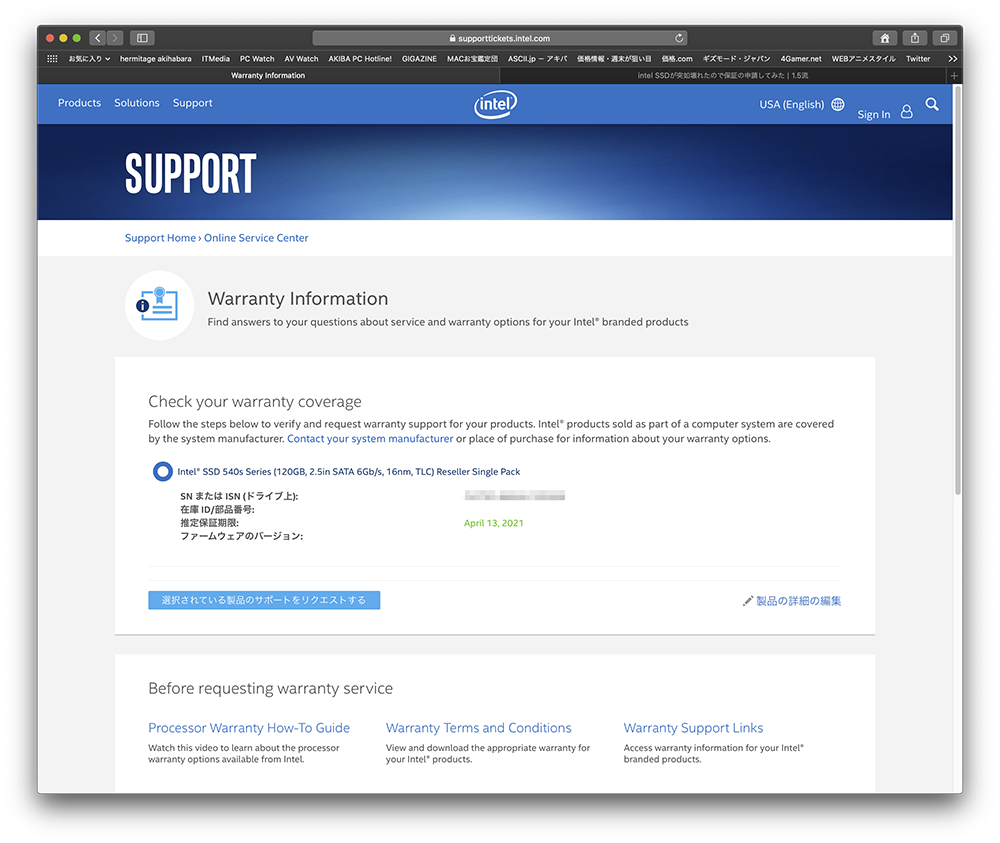Open the 価格.com bookmark
Viewport: 1000px width, 843px height.
pyautogui.click(x=677, y=59)
